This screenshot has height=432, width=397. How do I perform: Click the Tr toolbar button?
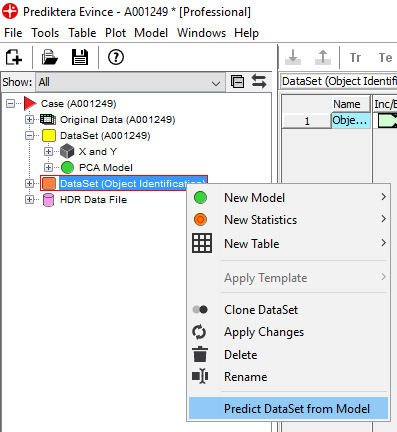[355, 58]
